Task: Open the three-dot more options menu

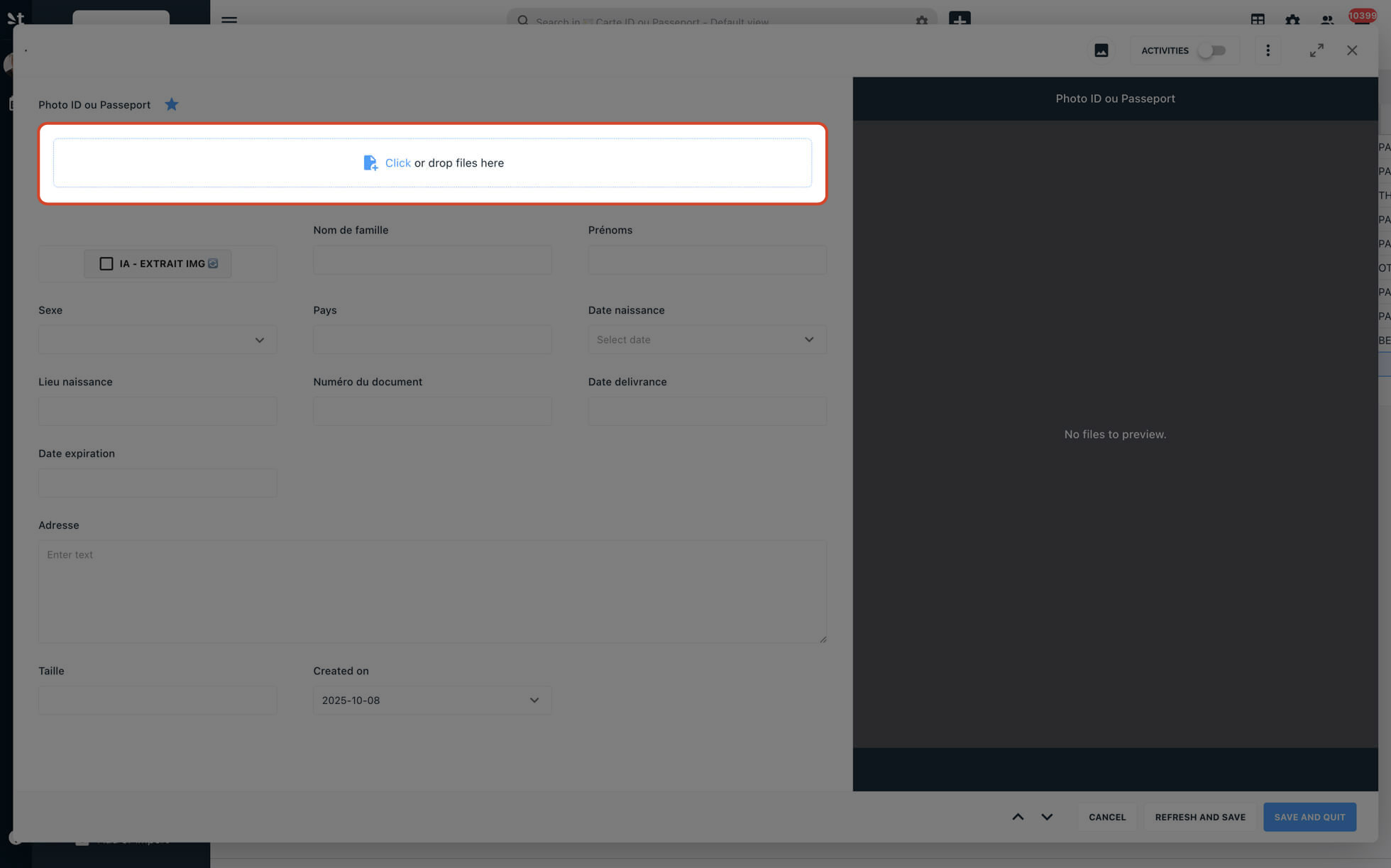Action: (x=1268, y=50)
